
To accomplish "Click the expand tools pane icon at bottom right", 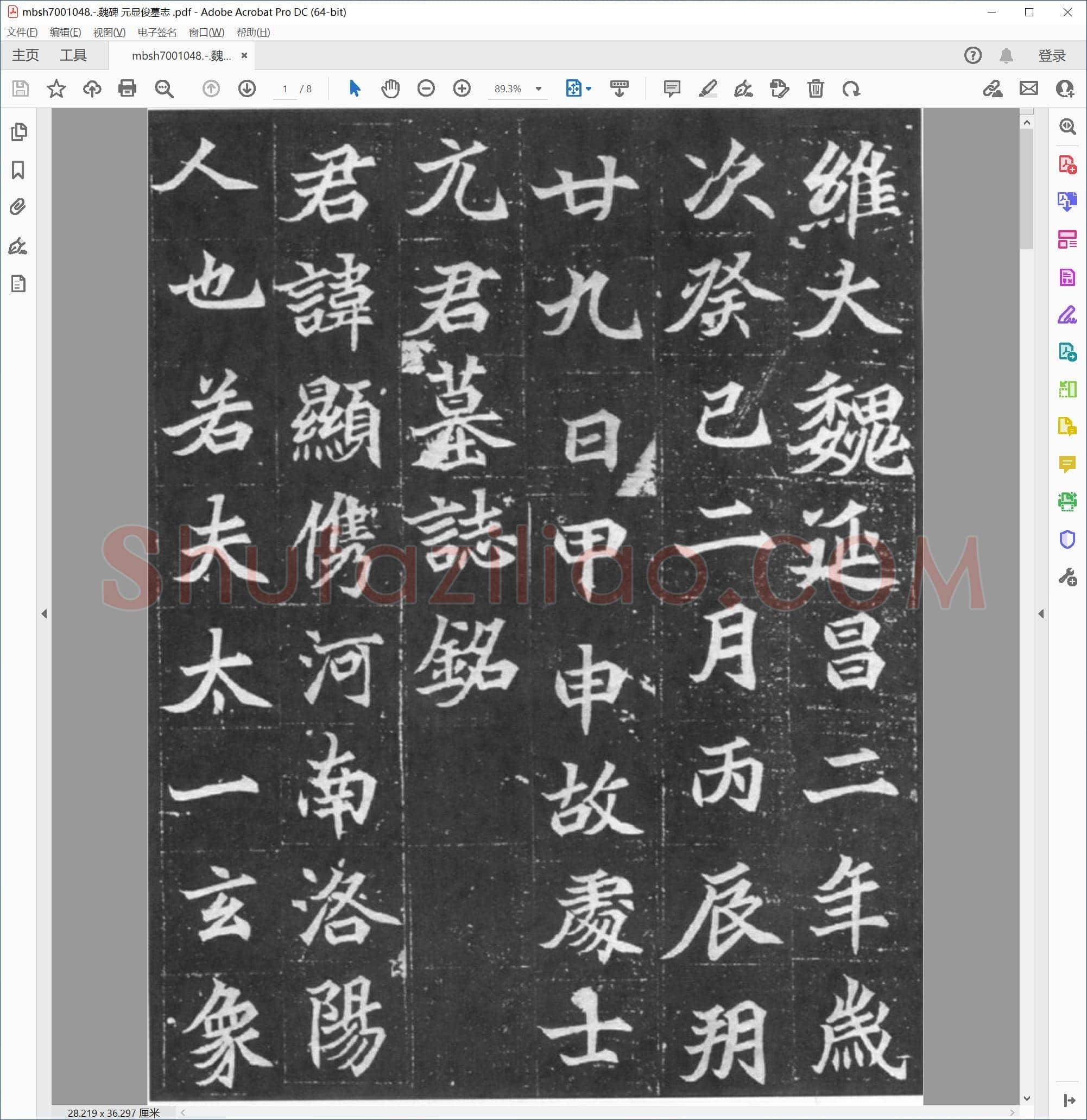I will pos(1069,1100).
